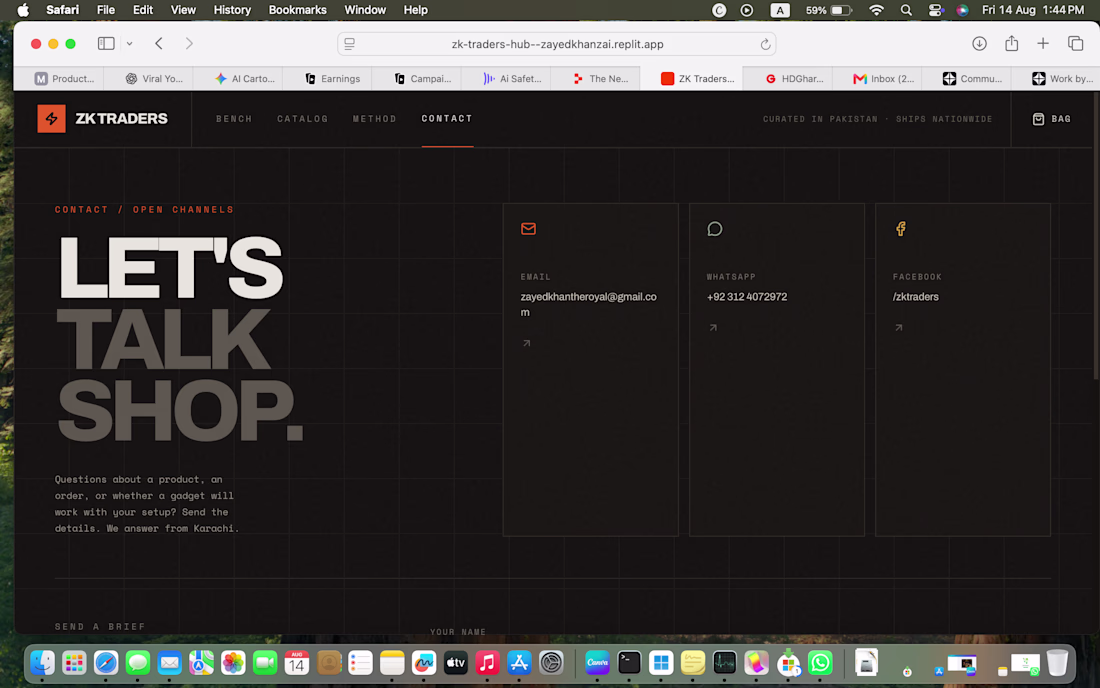Image resolution: width=1100 pixels, height=688 pixels.
Task: Click the page's vertical scrollbar
Action: tap(1096, 238)
